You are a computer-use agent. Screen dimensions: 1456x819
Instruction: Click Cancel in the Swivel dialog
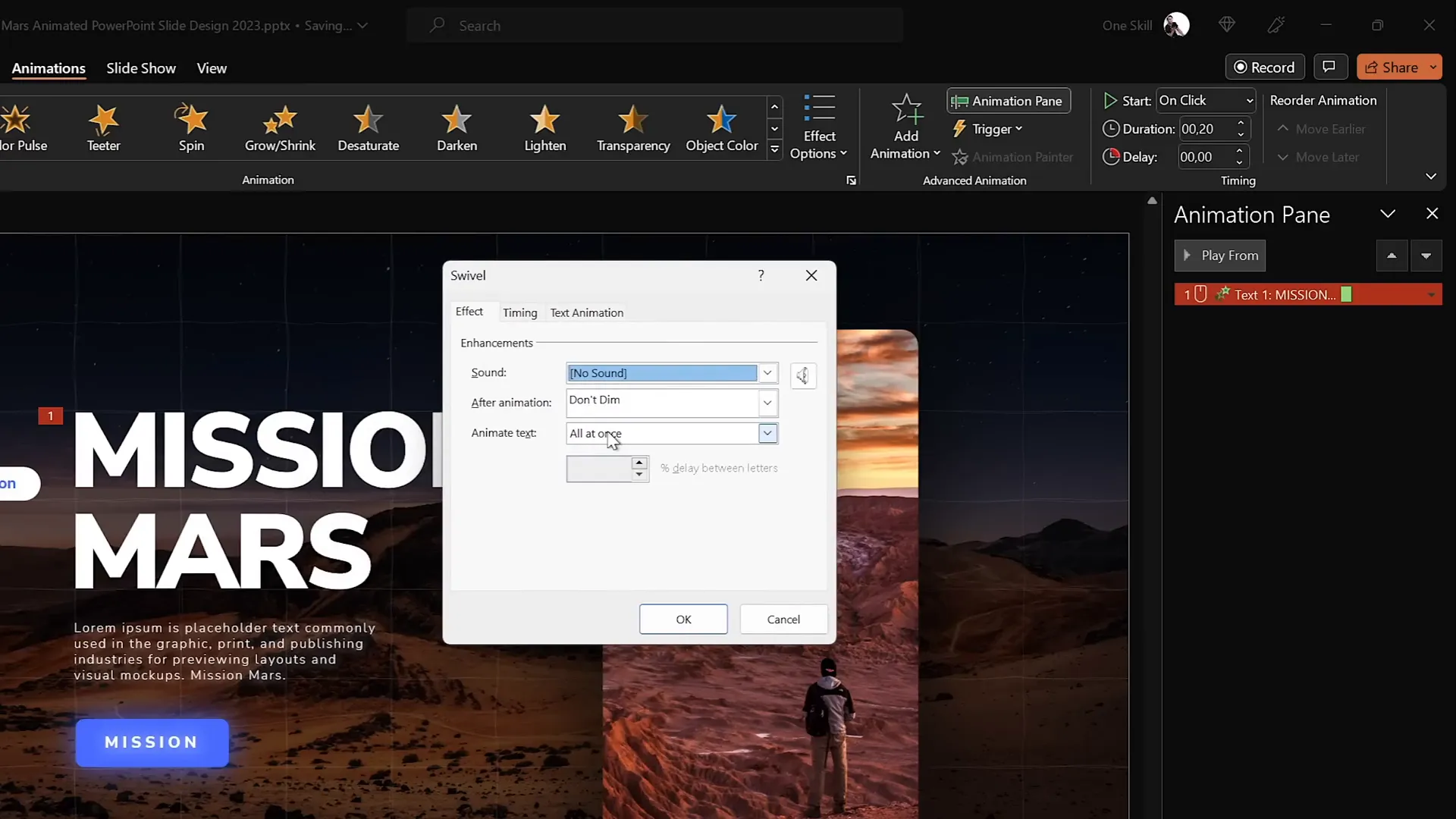(783, 619)
